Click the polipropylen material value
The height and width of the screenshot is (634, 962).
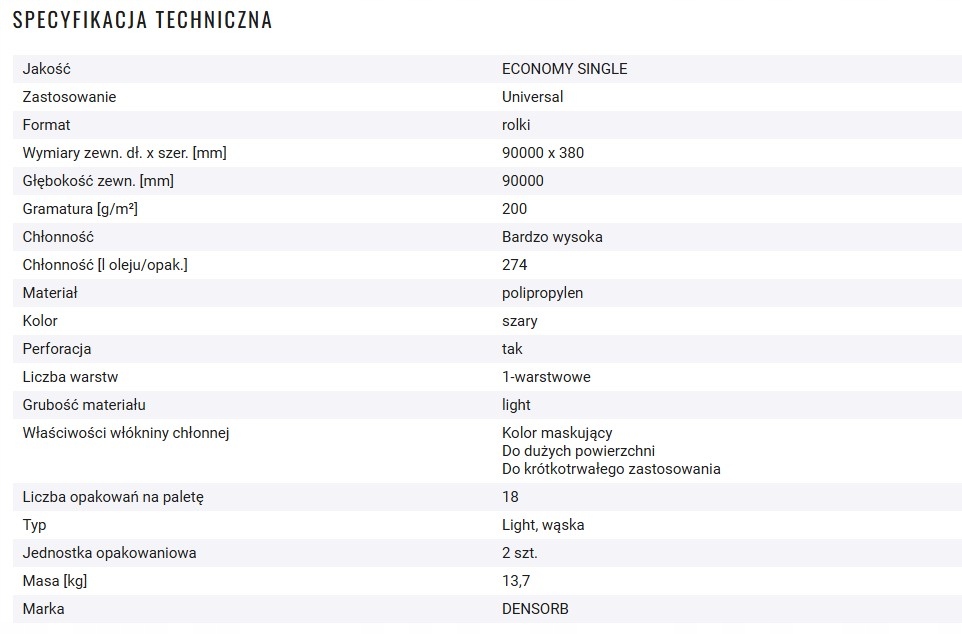(x=542, y=293)
